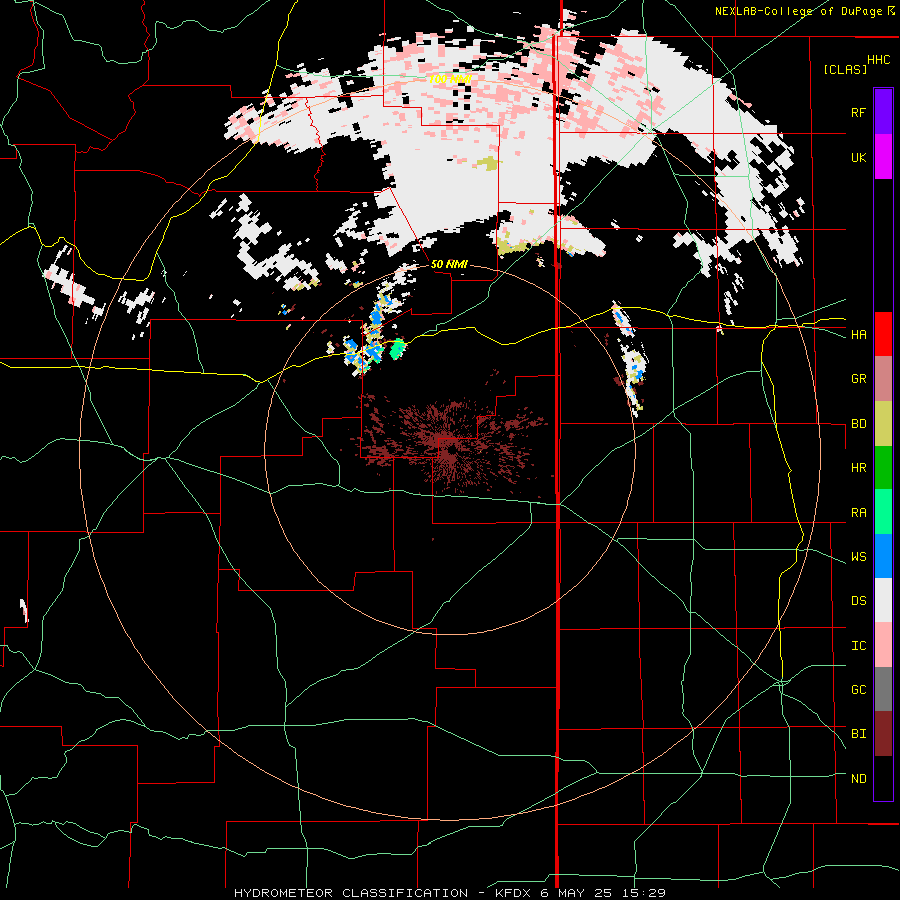Click the "GR" legend label
Image resolution: width=900 pixels, height=900 pixels.
[858, 379]
